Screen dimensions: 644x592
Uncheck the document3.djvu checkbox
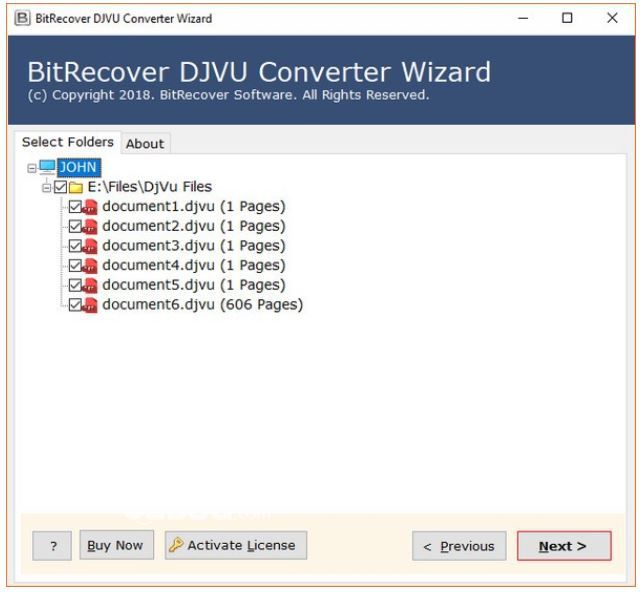click(75, 246)
